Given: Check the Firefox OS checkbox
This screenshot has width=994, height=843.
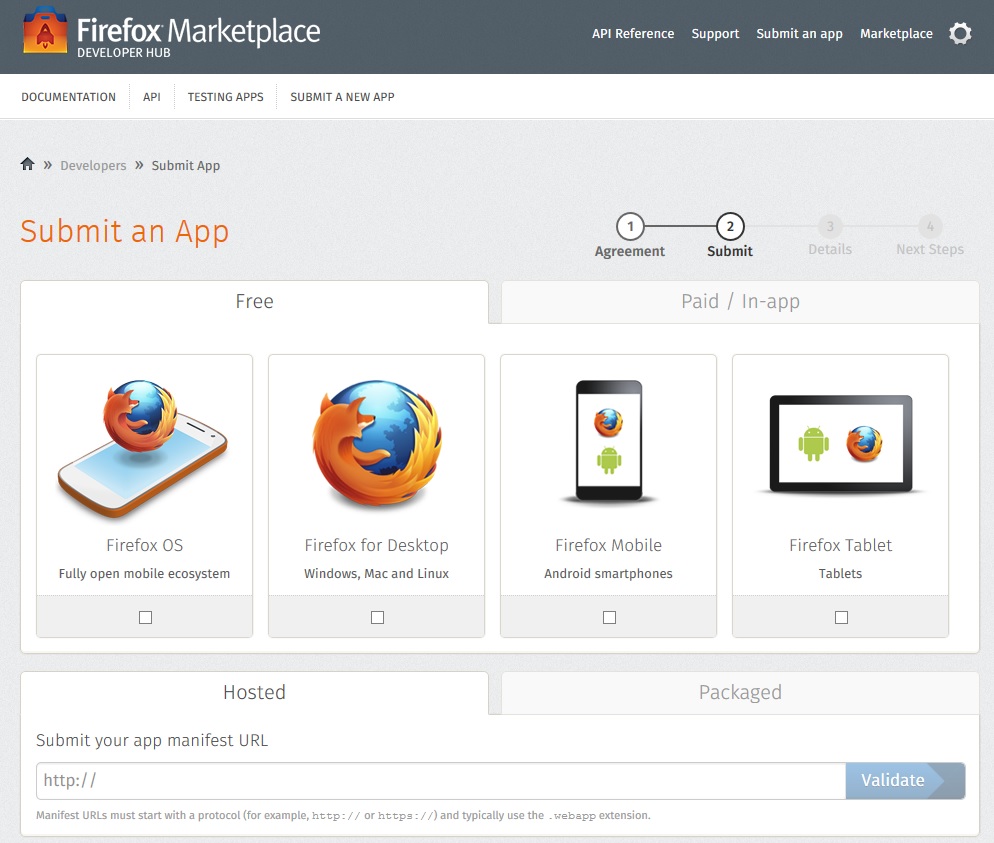Looking at the screenshot, I should tap(145, 617).
